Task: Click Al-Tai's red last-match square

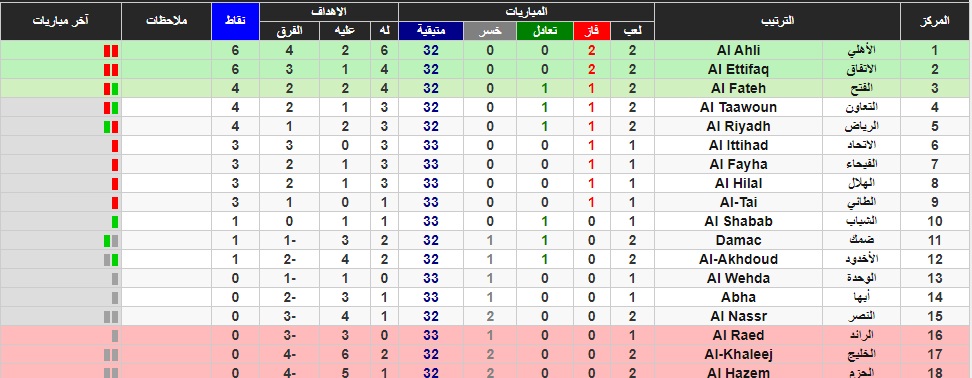Action: click(x=115, y=203)
